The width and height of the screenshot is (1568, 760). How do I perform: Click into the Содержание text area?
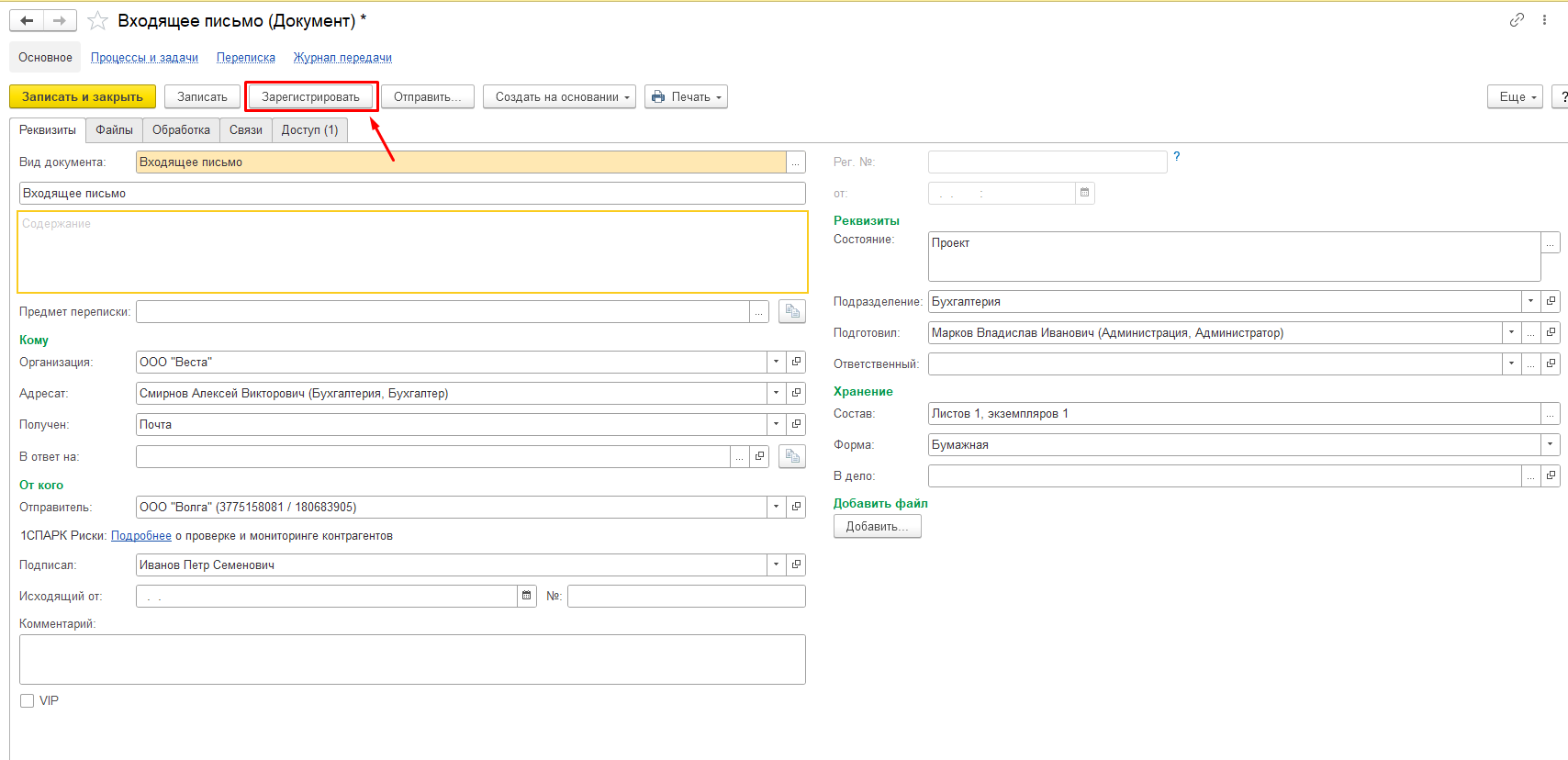tap(412, 252)
